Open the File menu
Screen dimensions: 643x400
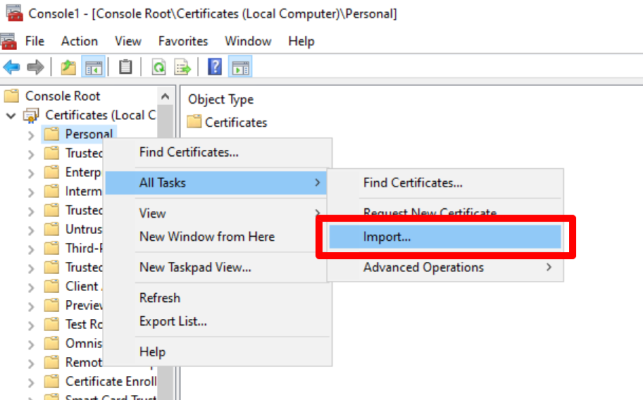coord(34,41)
